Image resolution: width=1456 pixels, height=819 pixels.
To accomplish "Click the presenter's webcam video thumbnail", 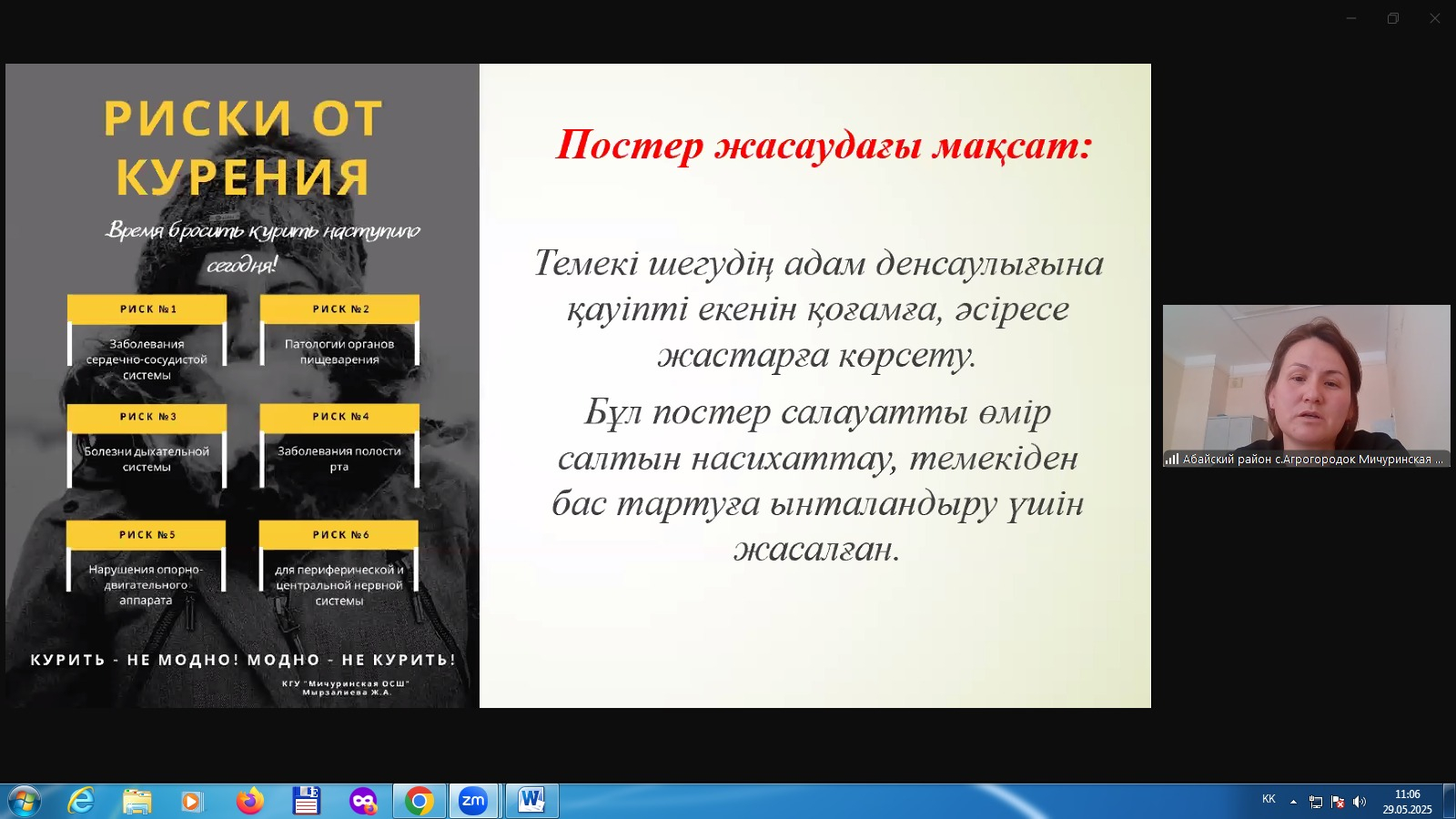I will click(x=1308, y=382).
